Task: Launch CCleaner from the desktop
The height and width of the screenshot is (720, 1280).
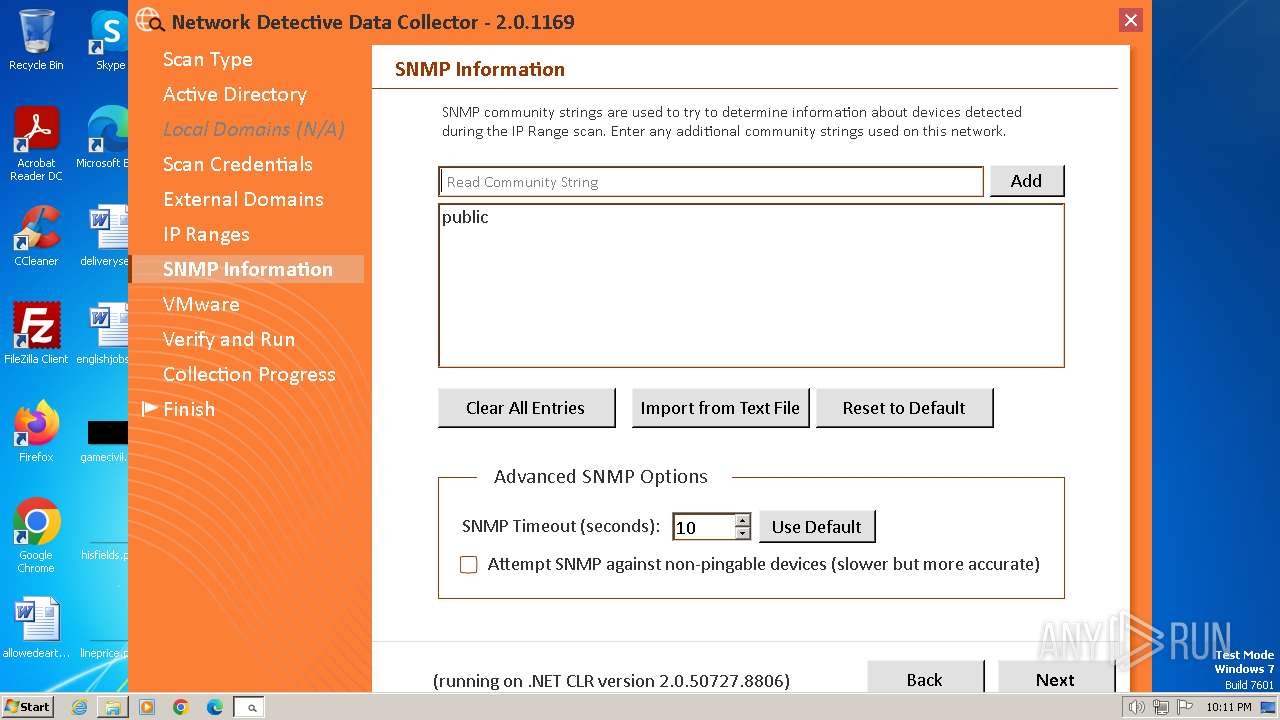Action: pyautogui.click(x=36, y=236)
